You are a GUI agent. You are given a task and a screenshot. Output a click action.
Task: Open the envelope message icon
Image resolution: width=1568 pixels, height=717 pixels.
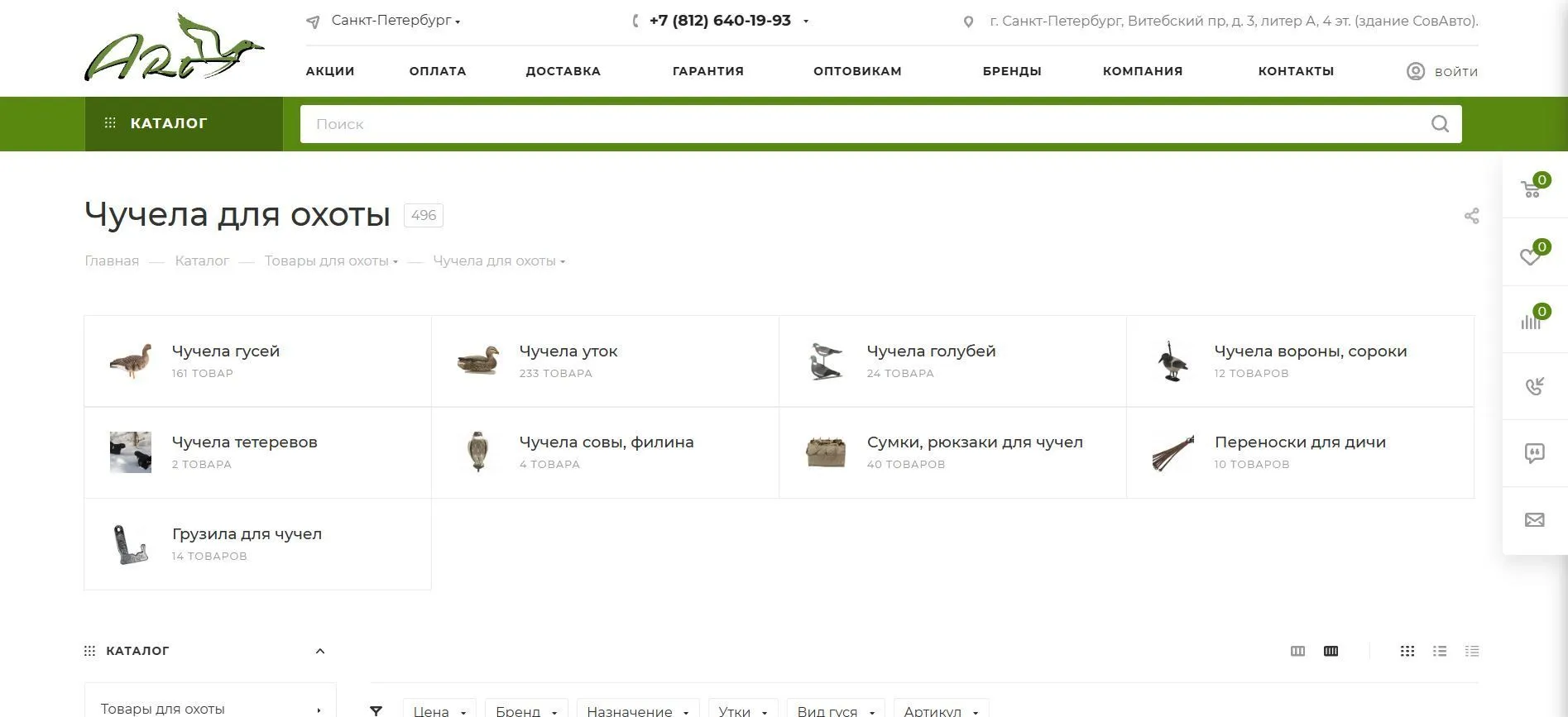[x=1534, y=520]
